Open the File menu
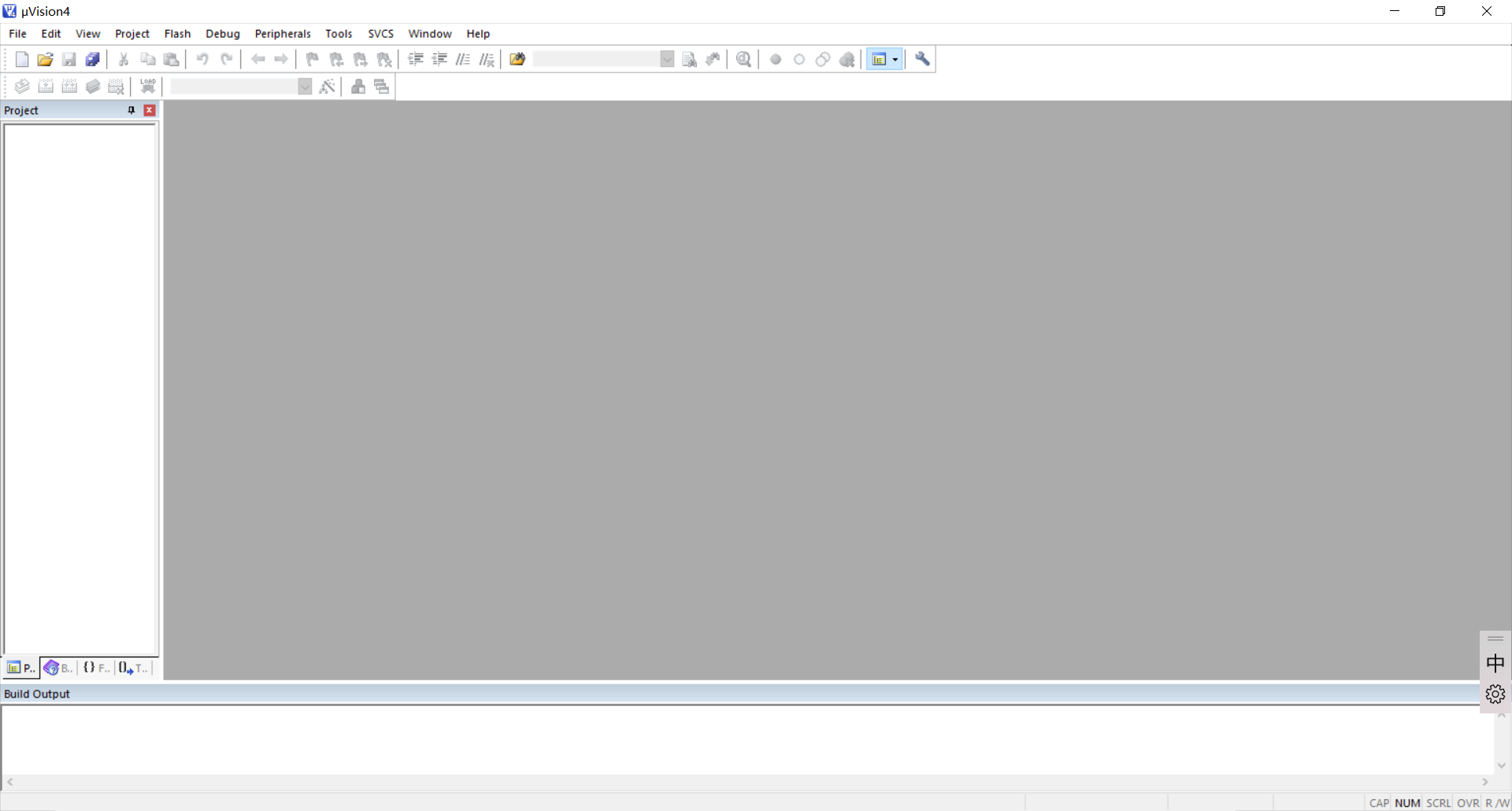The height and width of the screenshot is (811, 1512). coord(17,34)
